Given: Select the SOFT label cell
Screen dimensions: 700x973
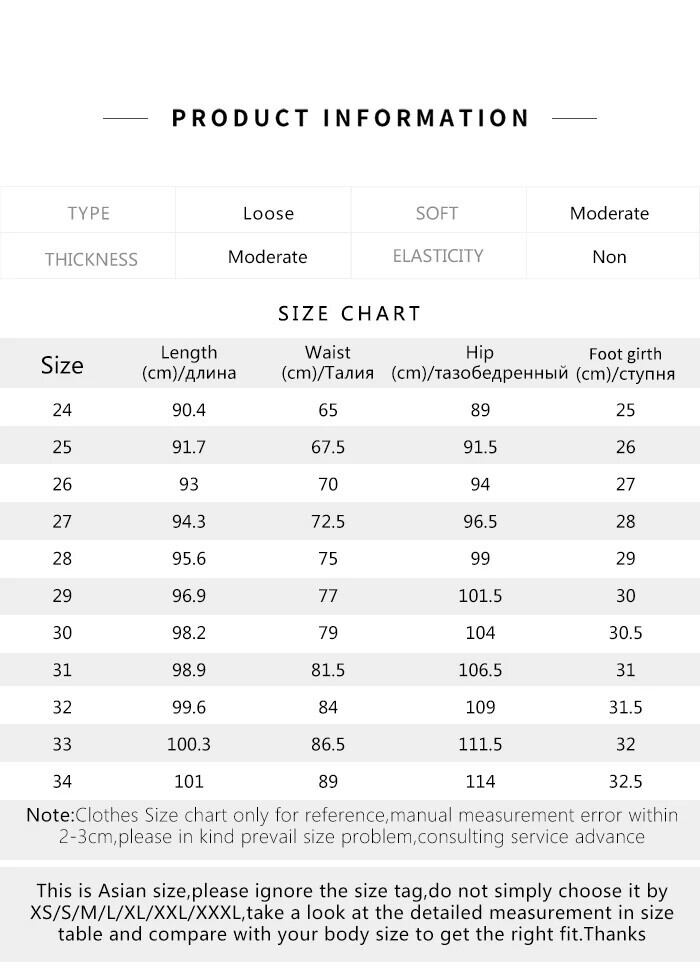Looking at the screenshot, I should click(x=437, y=213).
